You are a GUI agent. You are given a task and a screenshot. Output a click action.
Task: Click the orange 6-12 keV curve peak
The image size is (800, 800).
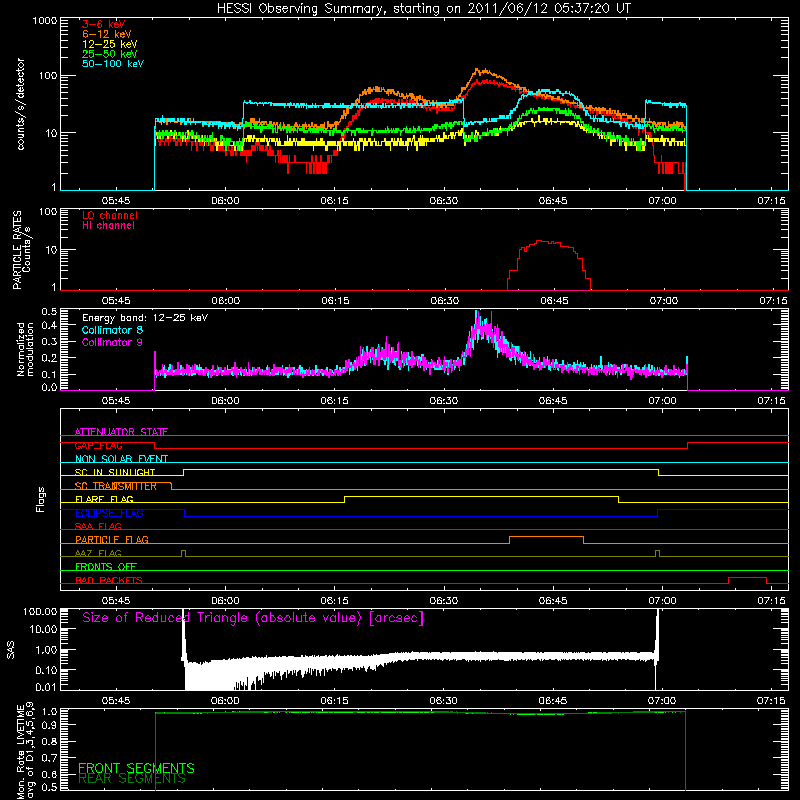click(478, 70)
